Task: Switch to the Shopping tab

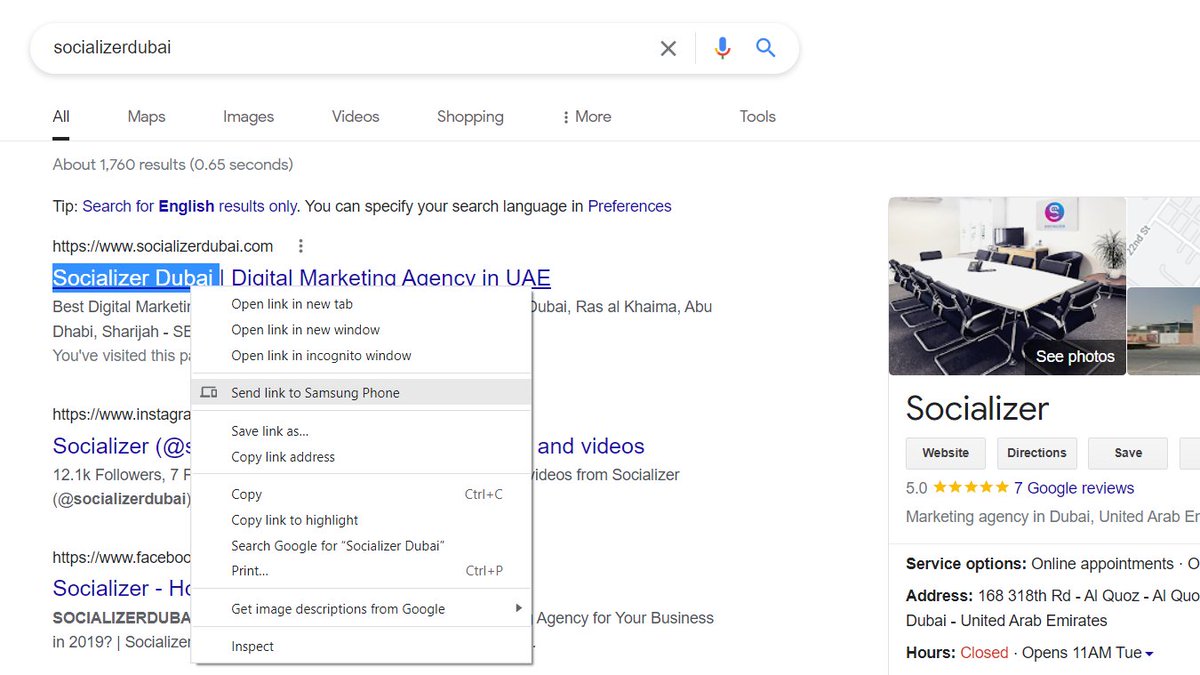Action: point(470,117)
